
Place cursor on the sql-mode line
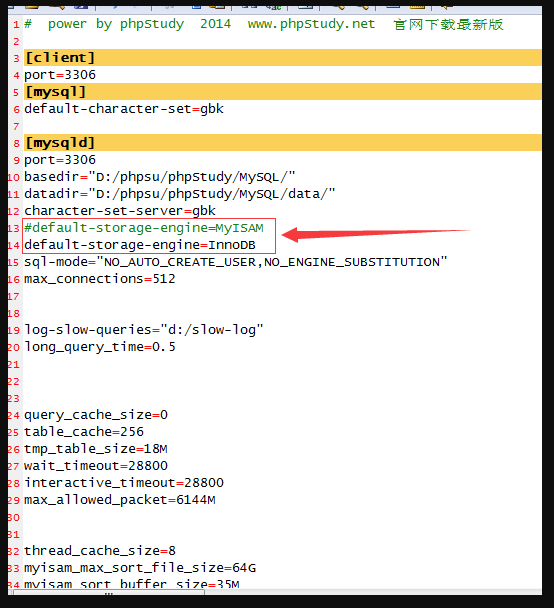236,262
